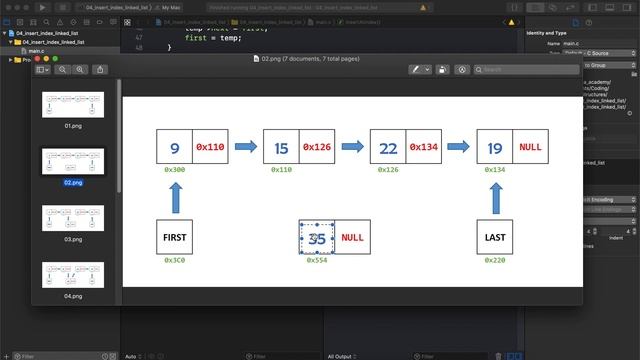Zoom out in Preview
The height and width of the screenshot is (360, 640).
62,70
